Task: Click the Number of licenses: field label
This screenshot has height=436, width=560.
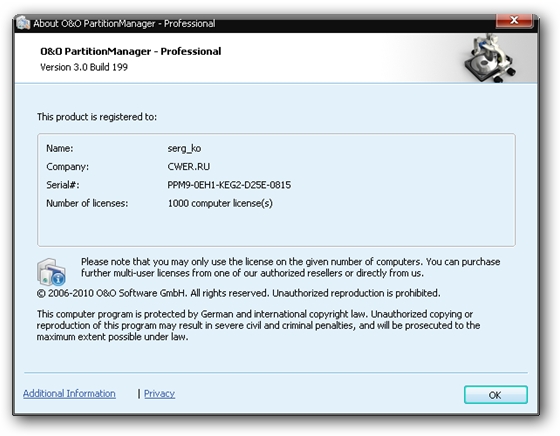Action: tap(87, 203)
